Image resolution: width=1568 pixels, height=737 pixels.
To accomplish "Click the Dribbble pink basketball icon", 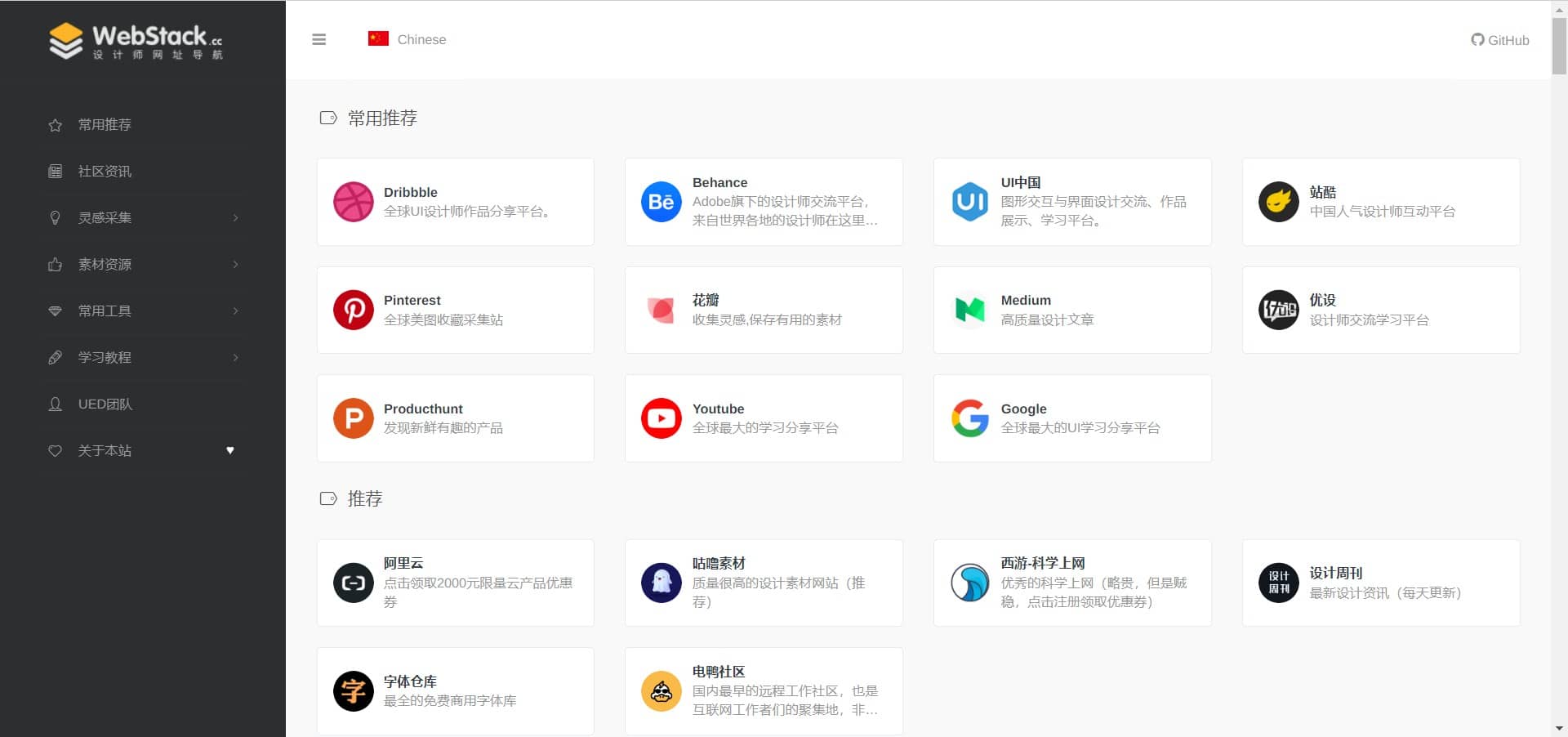I will click(353, 202).
